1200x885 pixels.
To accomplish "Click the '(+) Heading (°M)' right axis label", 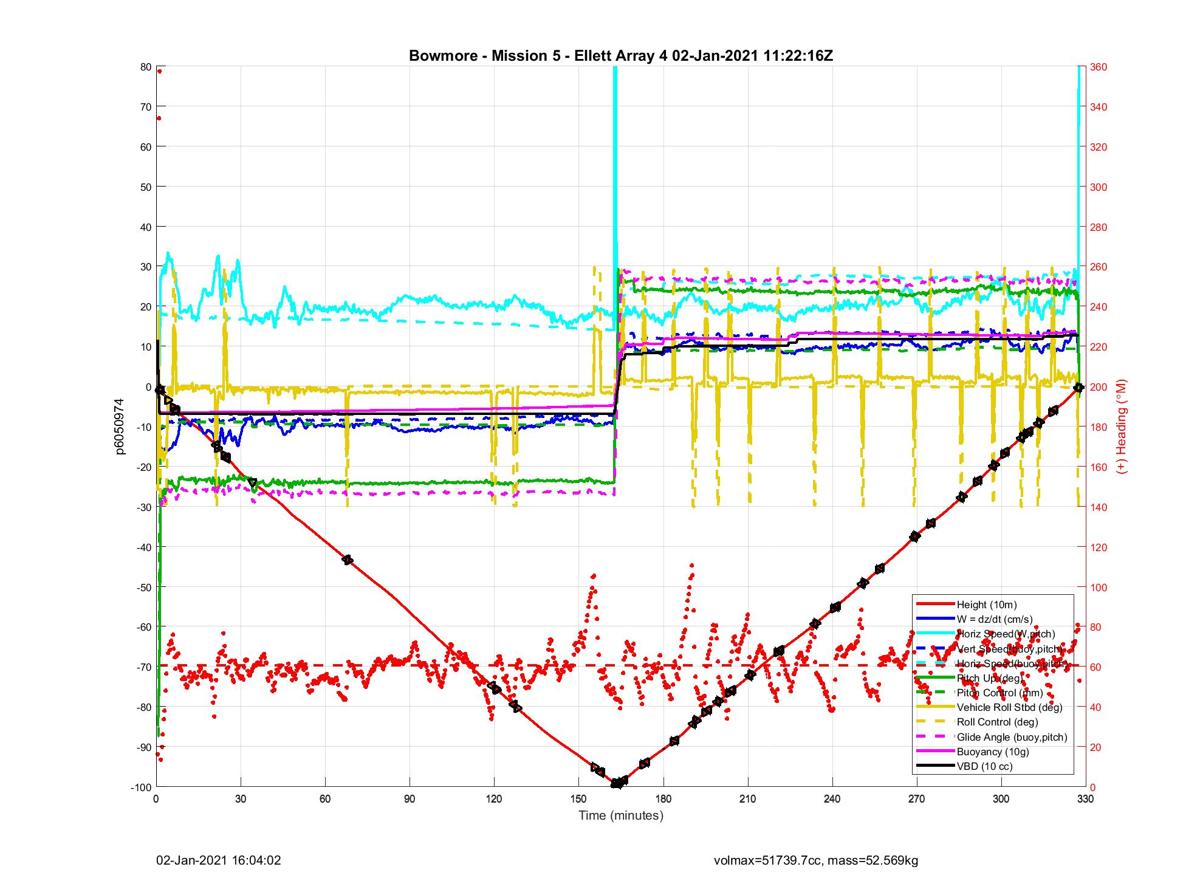I will click(1122, 426).
